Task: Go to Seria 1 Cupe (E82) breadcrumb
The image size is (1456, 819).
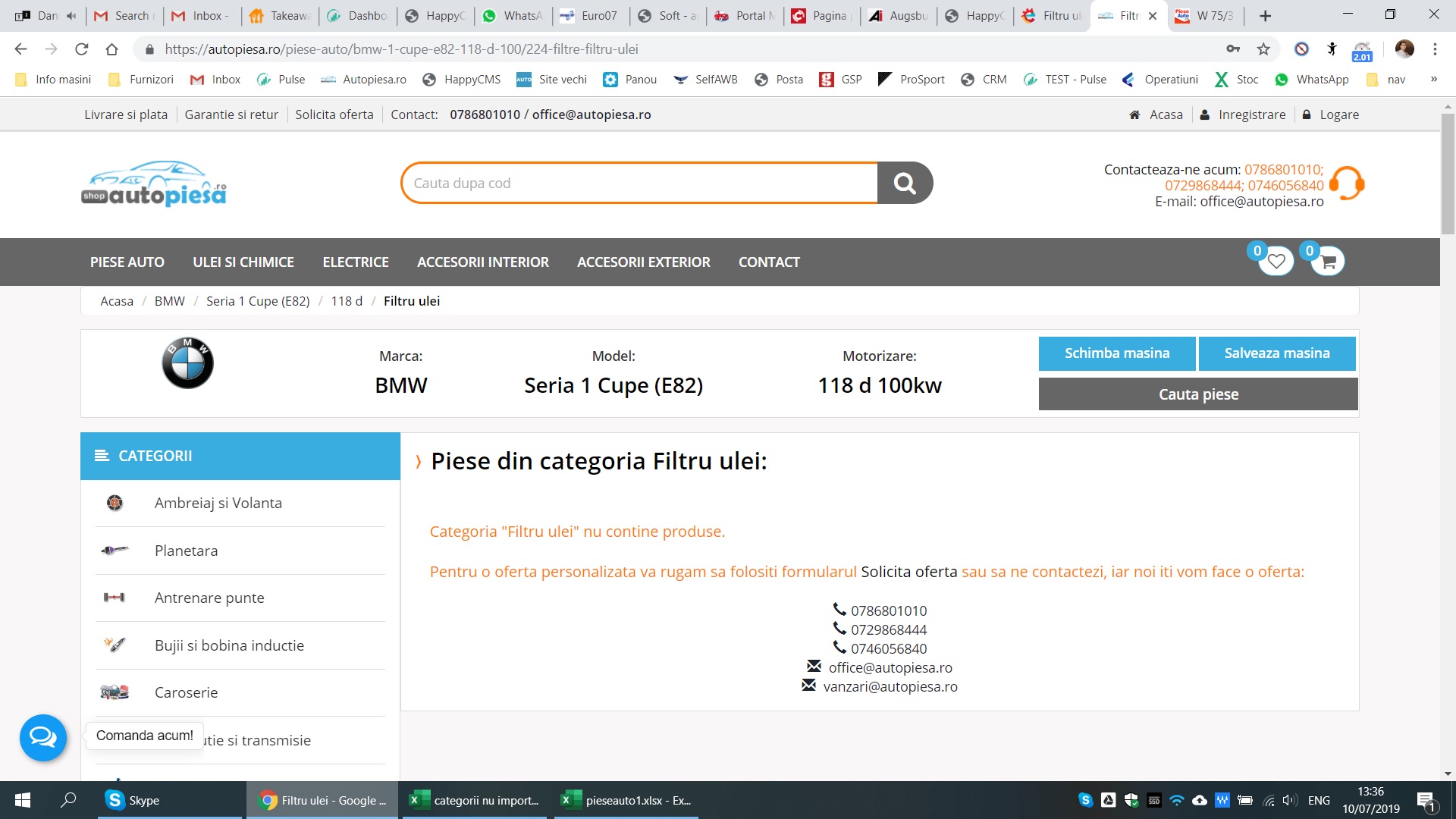Action: coord(258,301)
